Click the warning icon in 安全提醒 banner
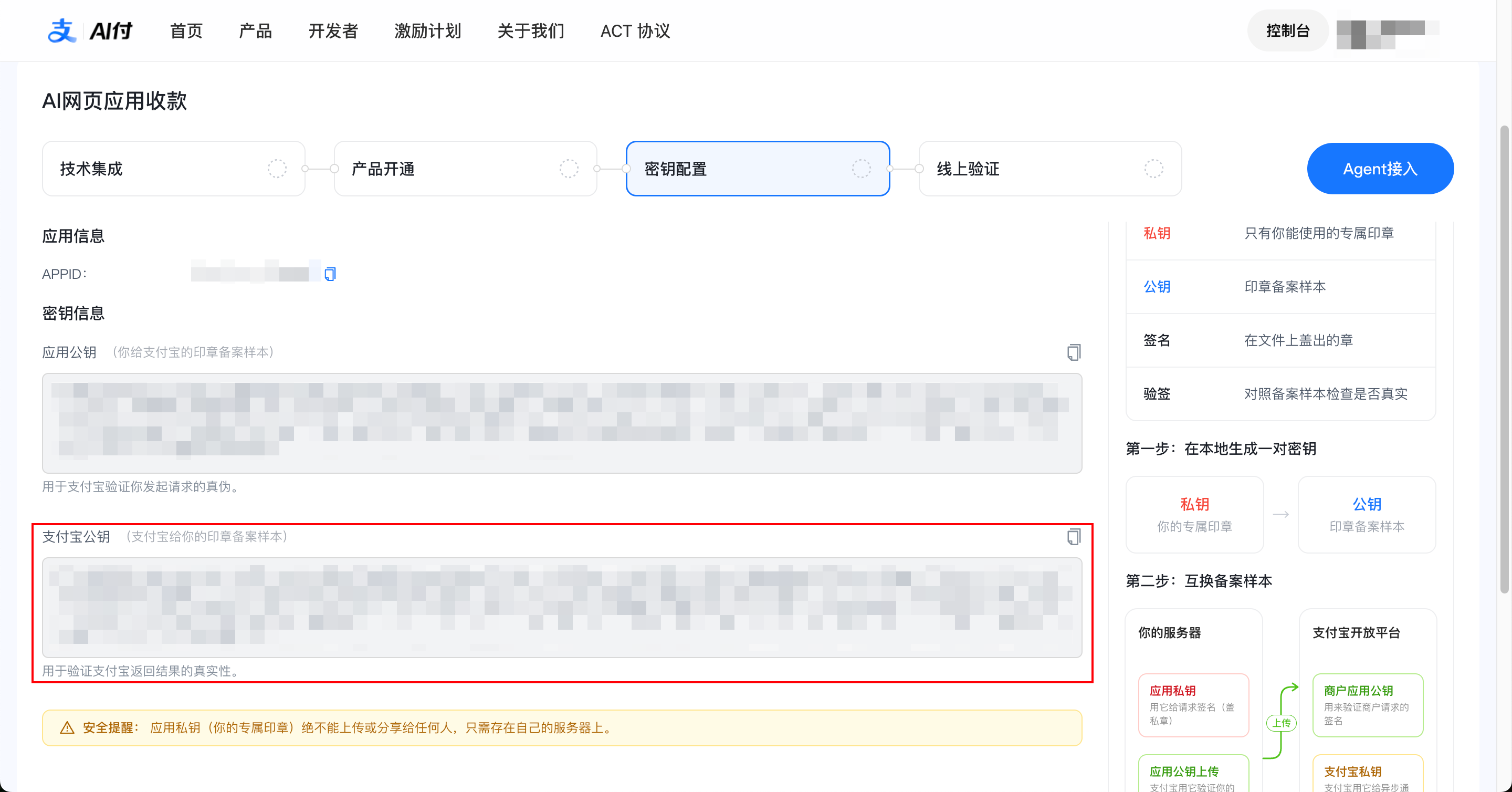 click(x=68, y=728)
